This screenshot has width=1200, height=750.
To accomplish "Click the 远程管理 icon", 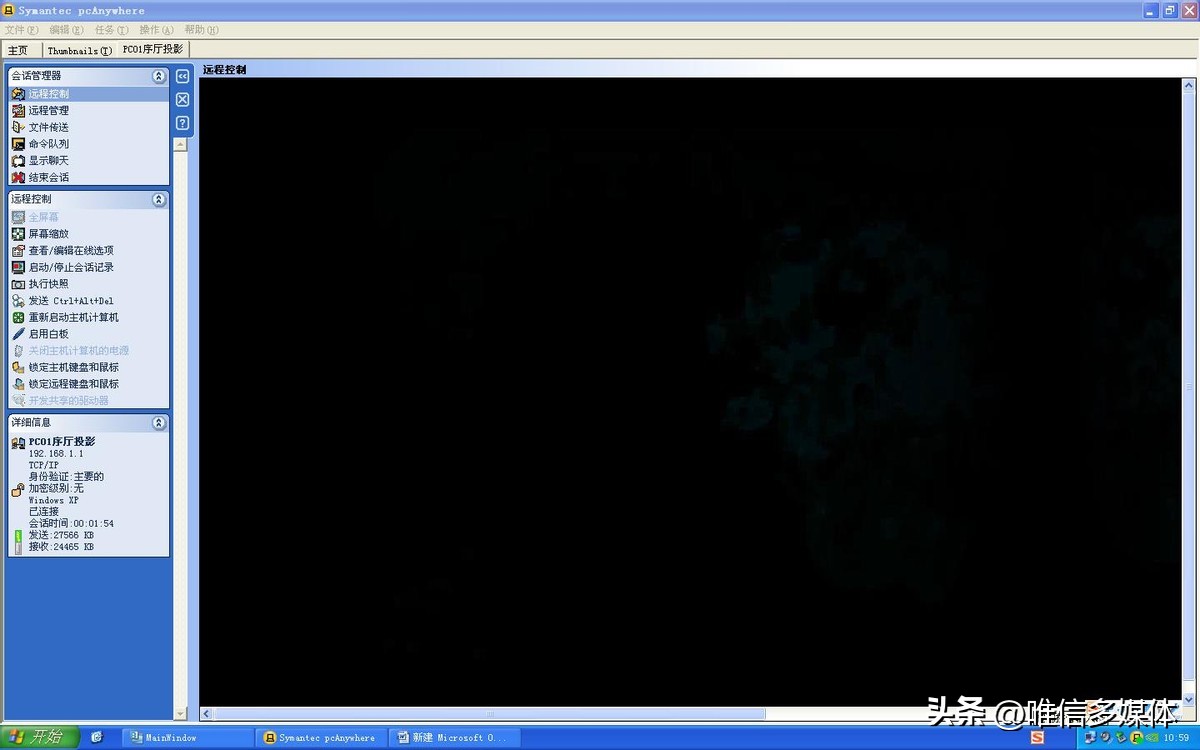I will coord(18,111).
